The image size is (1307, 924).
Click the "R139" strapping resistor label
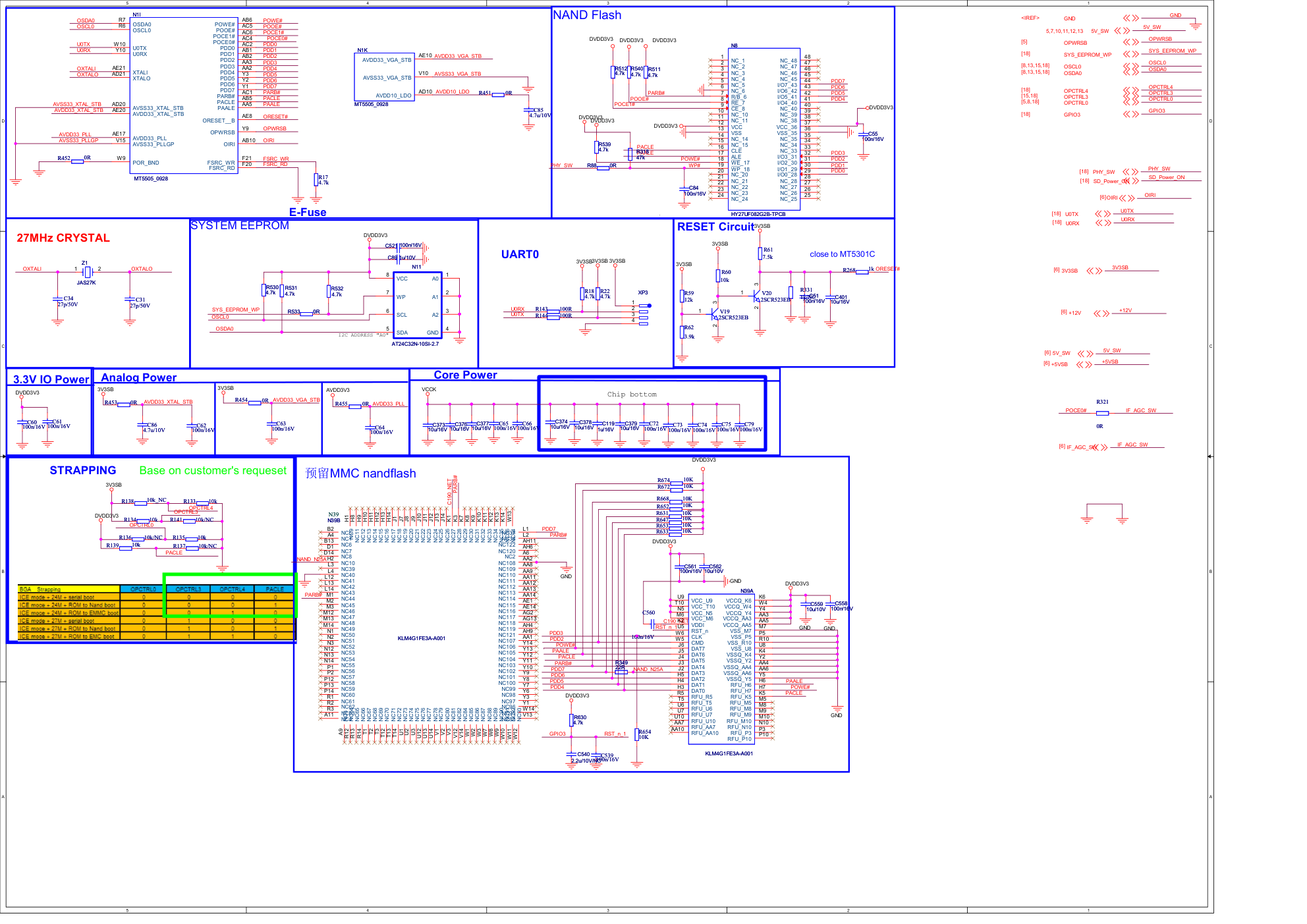pyautogui.click(x=113, y=545)
